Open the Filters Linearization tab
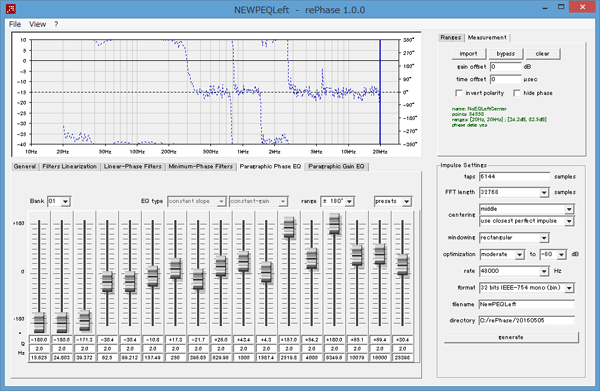The image size is (600, 391). point(70,166)
